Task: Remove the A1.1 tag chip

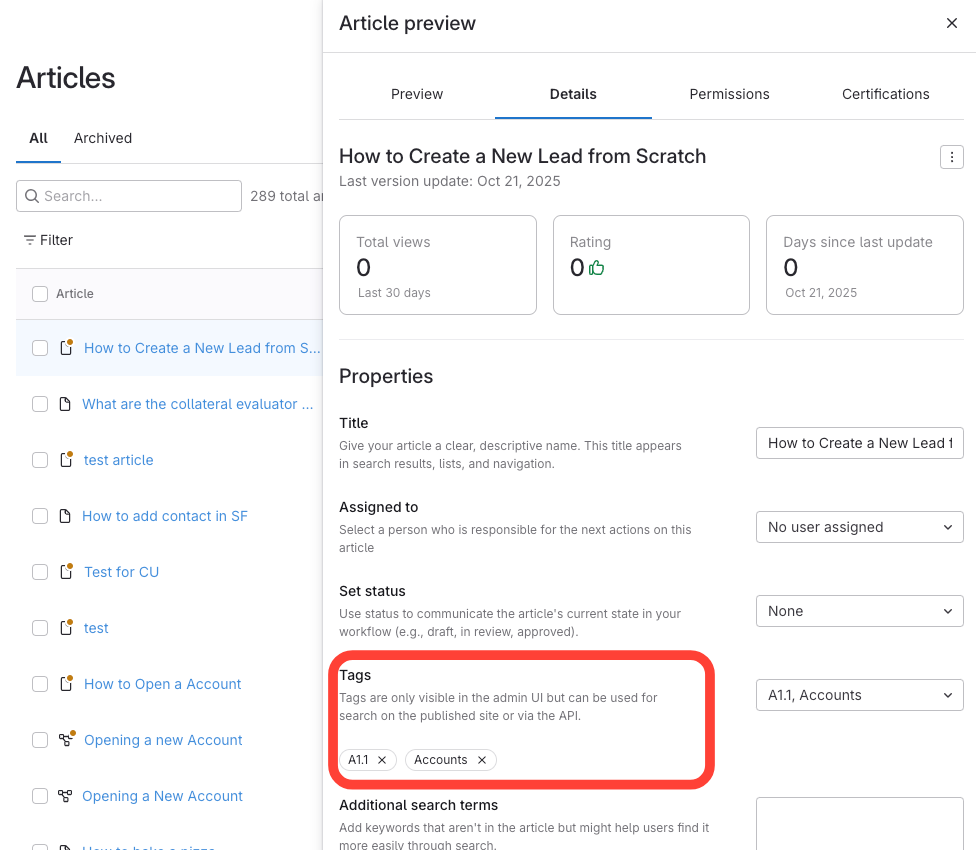Action: 382,760
